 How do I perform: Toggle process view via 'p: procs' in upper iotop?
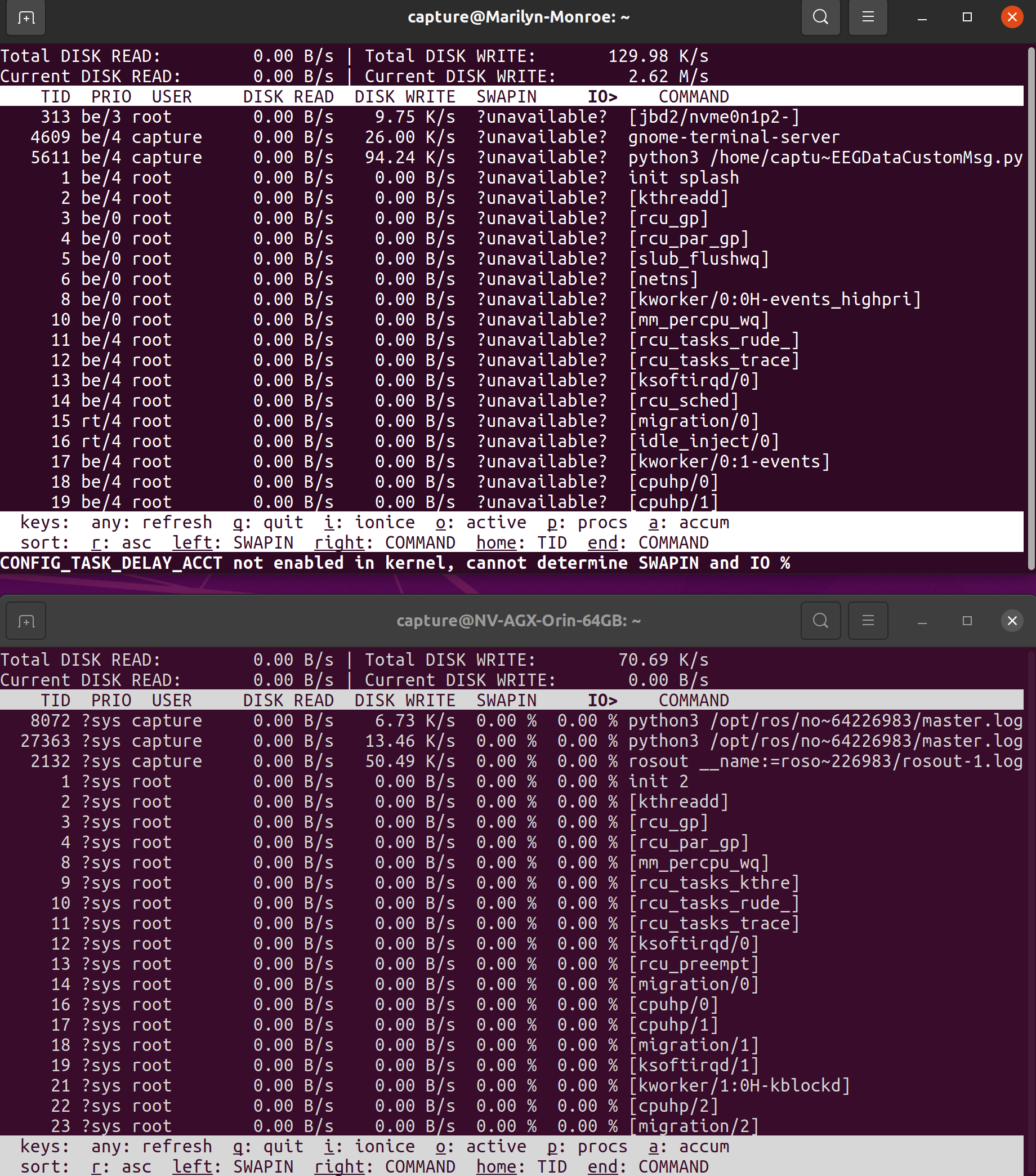pos(587,523)
